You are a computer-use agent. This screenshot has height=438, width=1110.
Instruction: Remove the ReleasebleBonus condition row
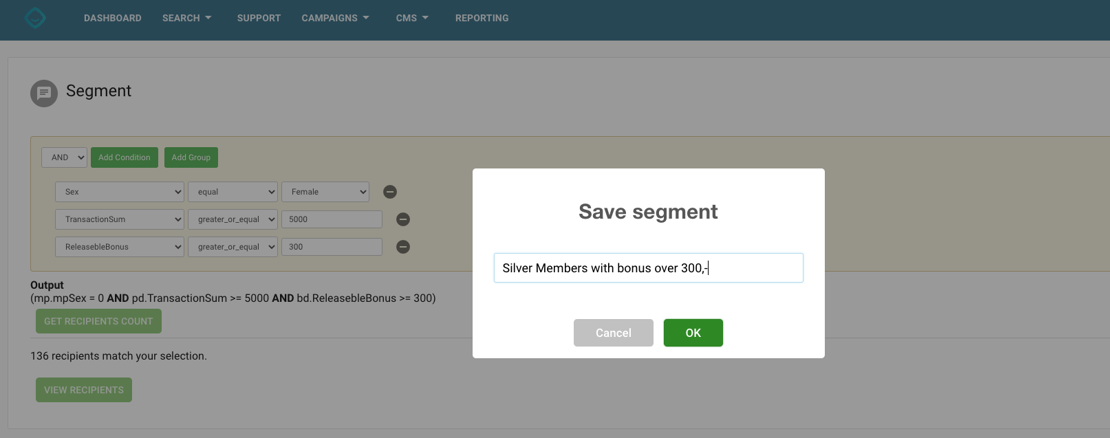coord(403,247)
